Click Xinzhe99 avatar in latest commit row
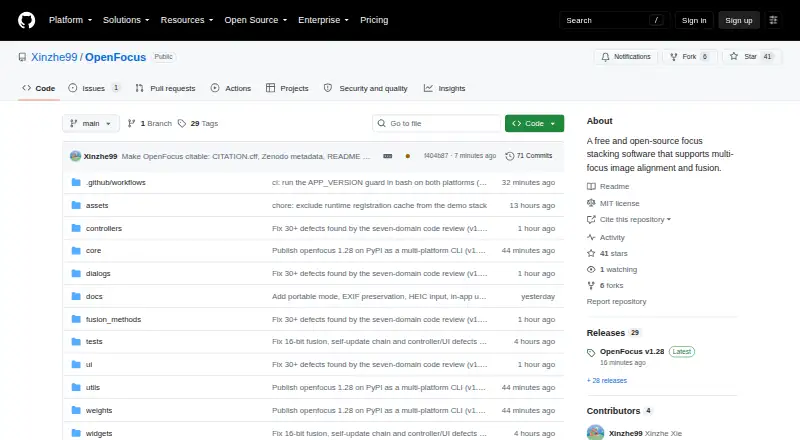Image resolution: width=800 pixels, height=440 pixels. click(76, 156)
